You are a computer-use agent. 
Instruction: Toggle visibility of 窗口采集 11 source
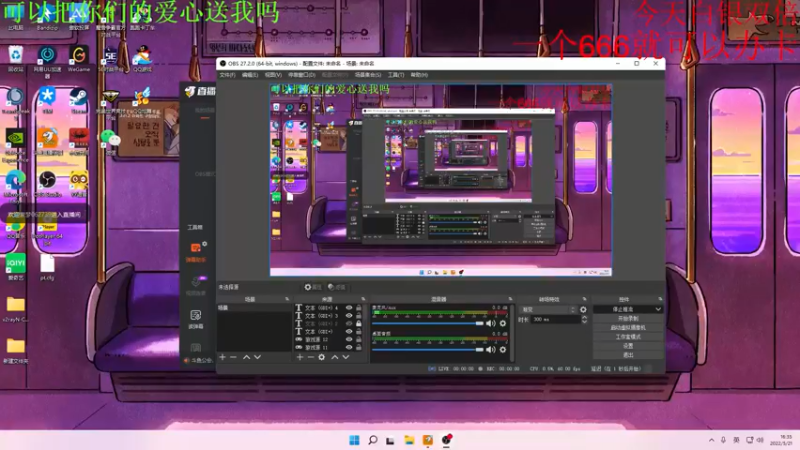point(349,347)
